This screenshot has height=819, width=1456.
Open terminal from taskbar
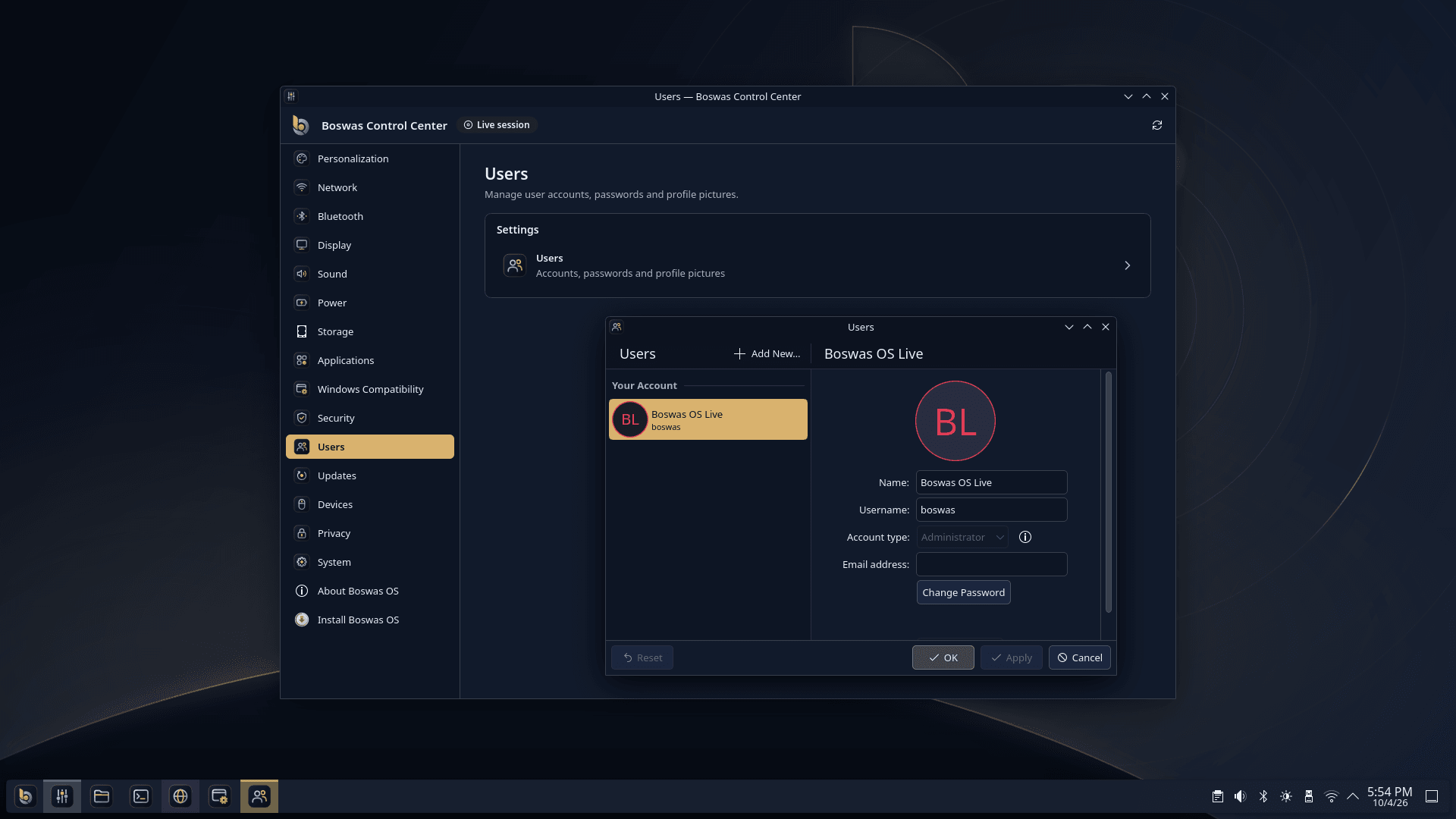pyautogui.click(x=141, y=796)
